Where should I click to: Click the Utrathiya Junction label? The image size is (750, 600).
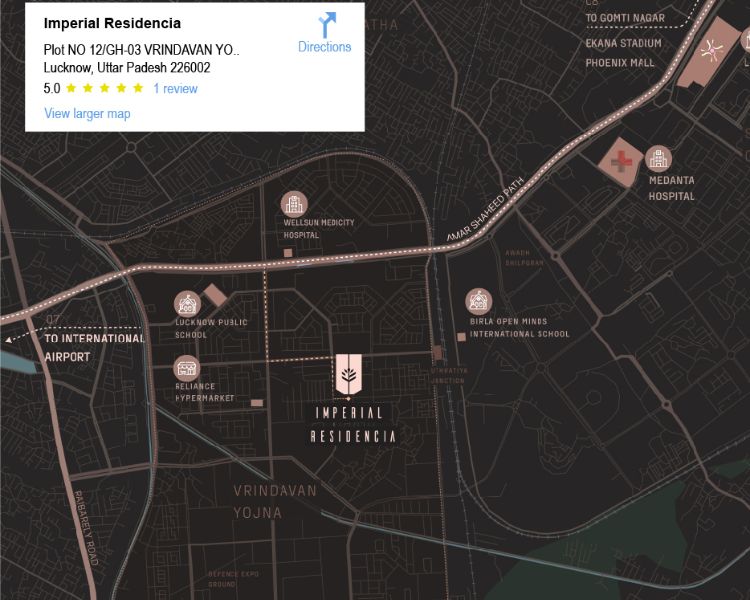[448, 376]
